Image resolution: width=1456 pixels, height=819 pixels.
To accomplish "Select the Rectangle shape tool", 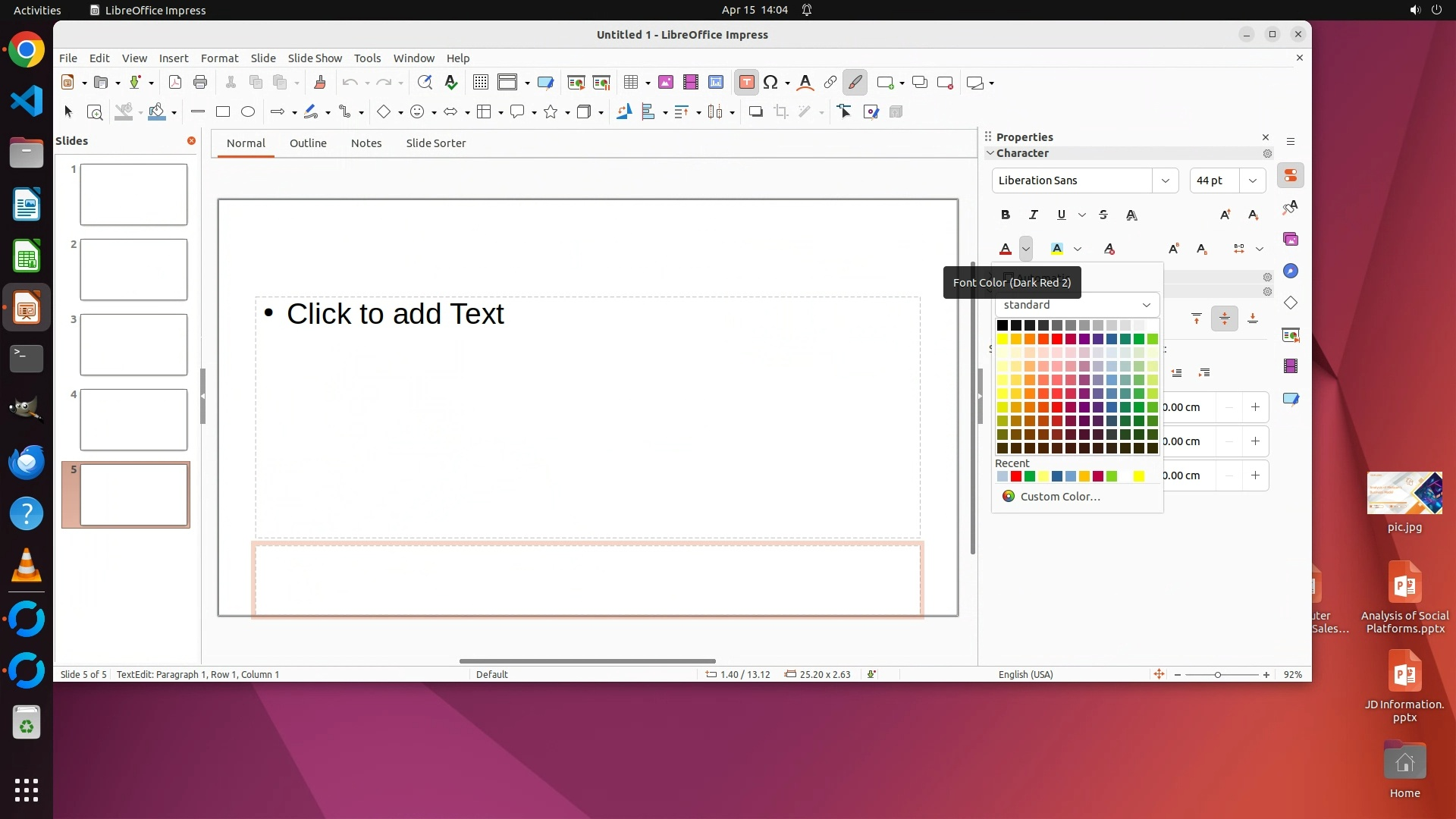I will 223,112.
